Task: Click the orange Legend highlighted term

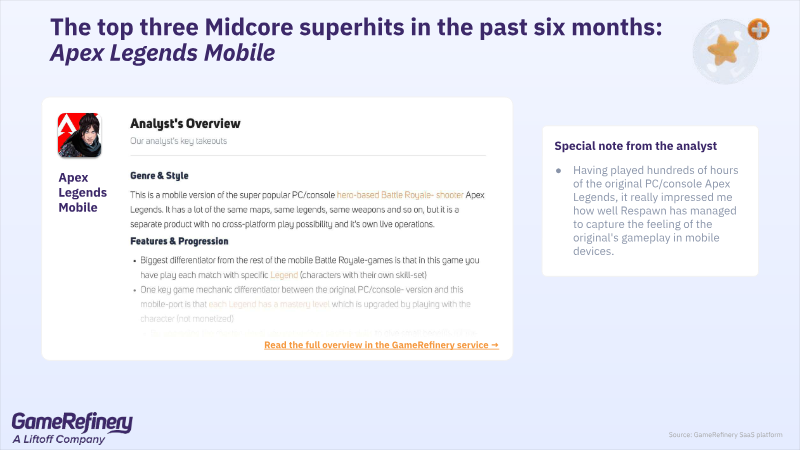Action: click(x=284, y=275)
